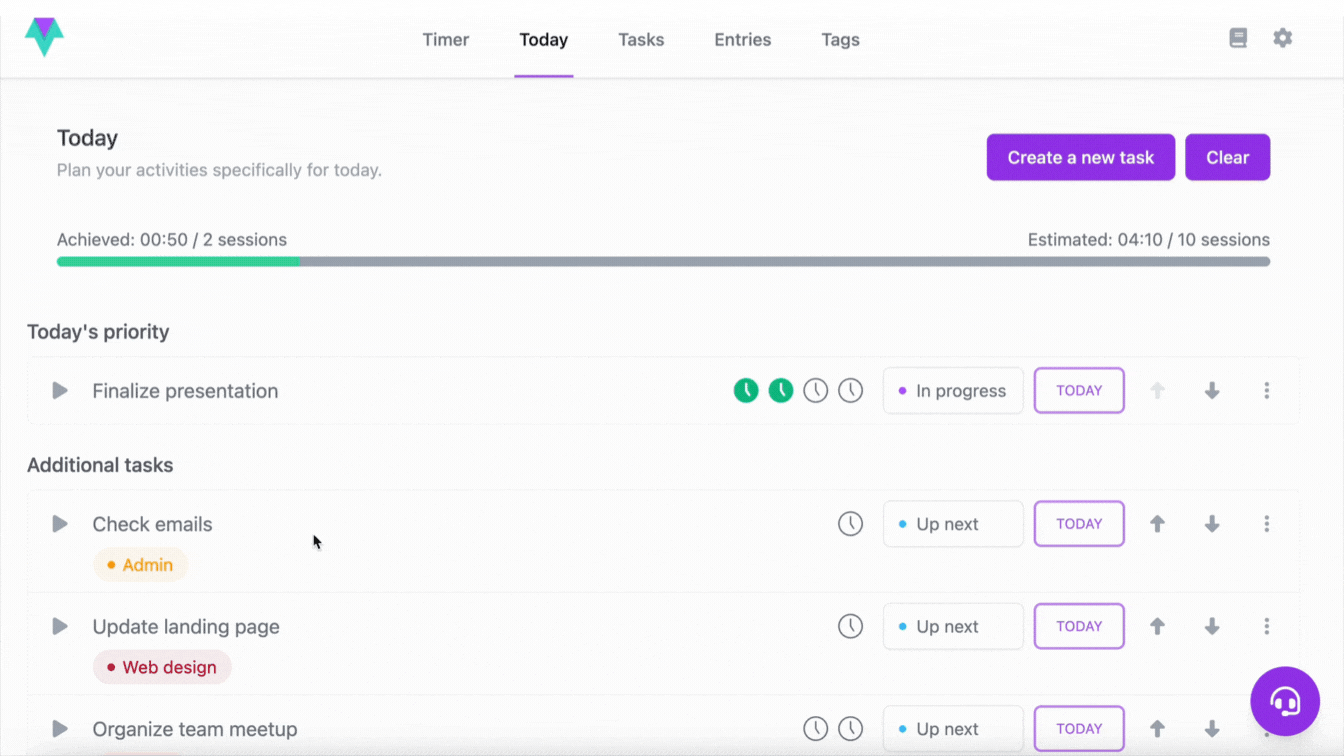Screen dimensions: 1344x756
Task: Switch to the Timer tab
Action: (445, 40)
